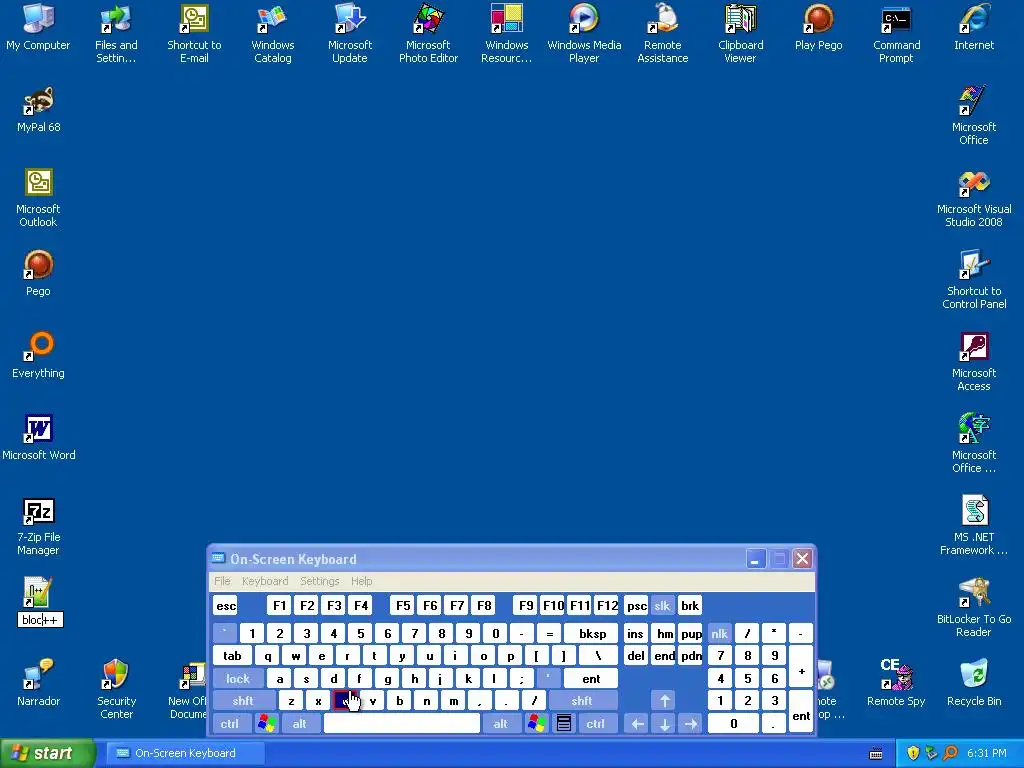
Task: Click the keyboard icon in system tray
Action: click(x=876, y=754)
